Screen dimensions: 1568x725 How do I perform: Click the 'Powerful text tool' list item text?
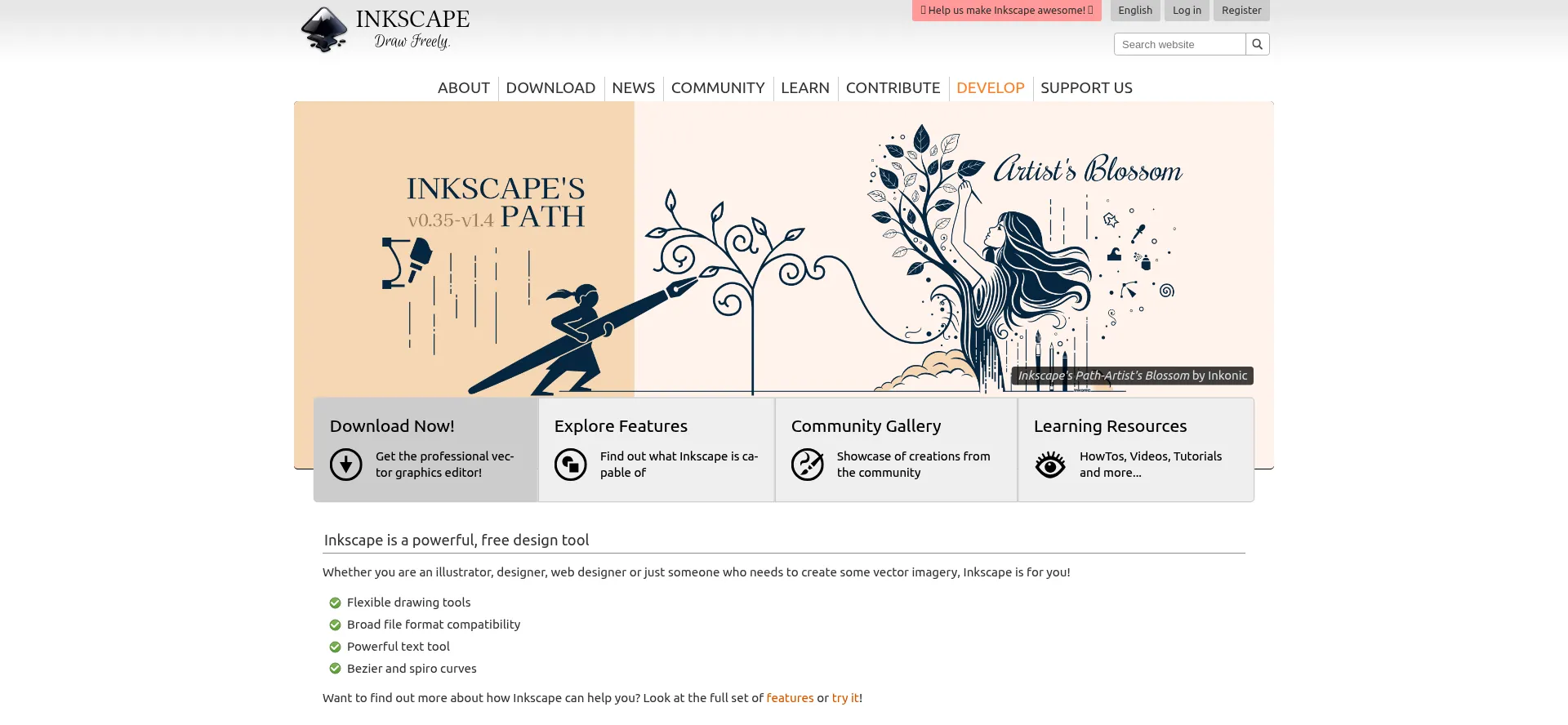pyautogui.click(x=399, y=647)
